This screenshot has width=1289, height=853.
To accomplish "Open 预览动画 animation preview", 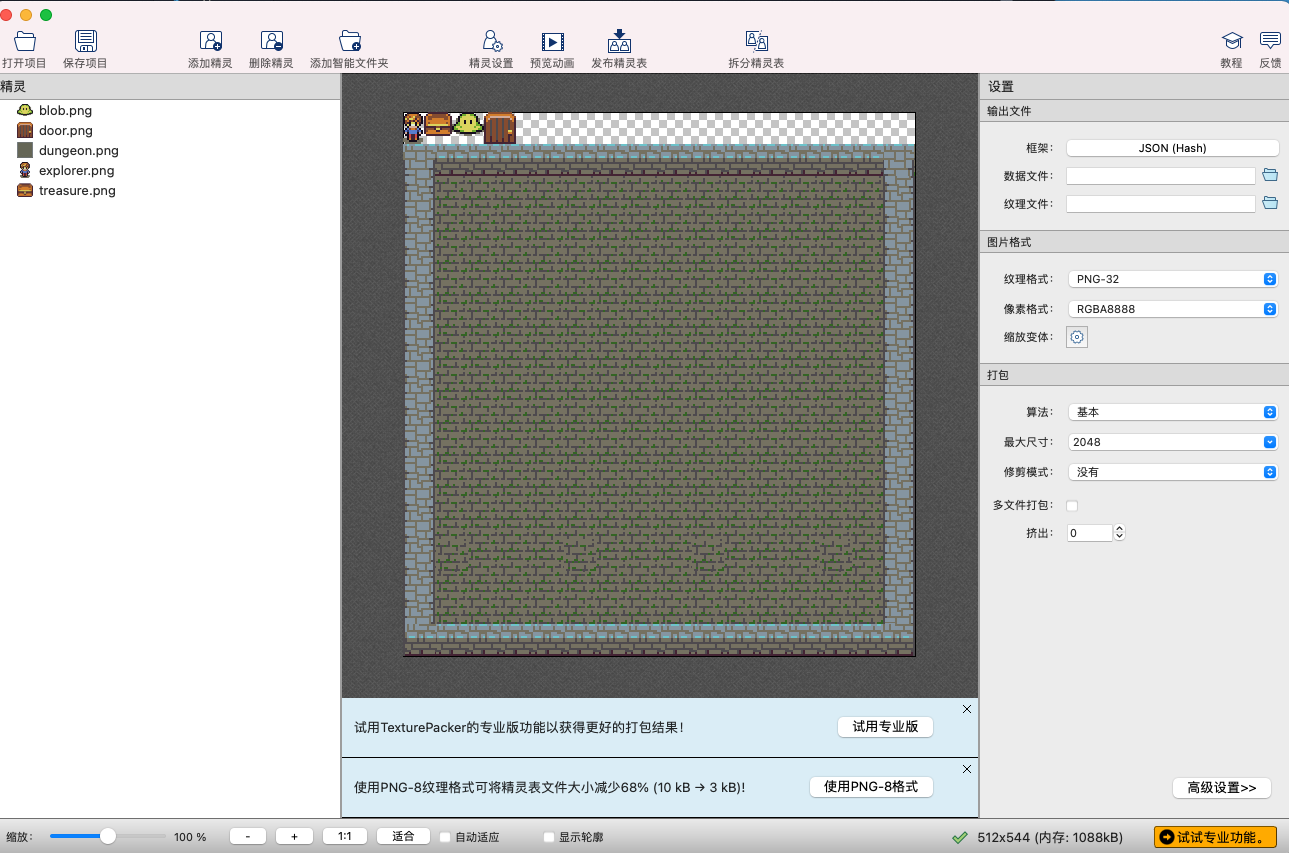I will 552,41.
